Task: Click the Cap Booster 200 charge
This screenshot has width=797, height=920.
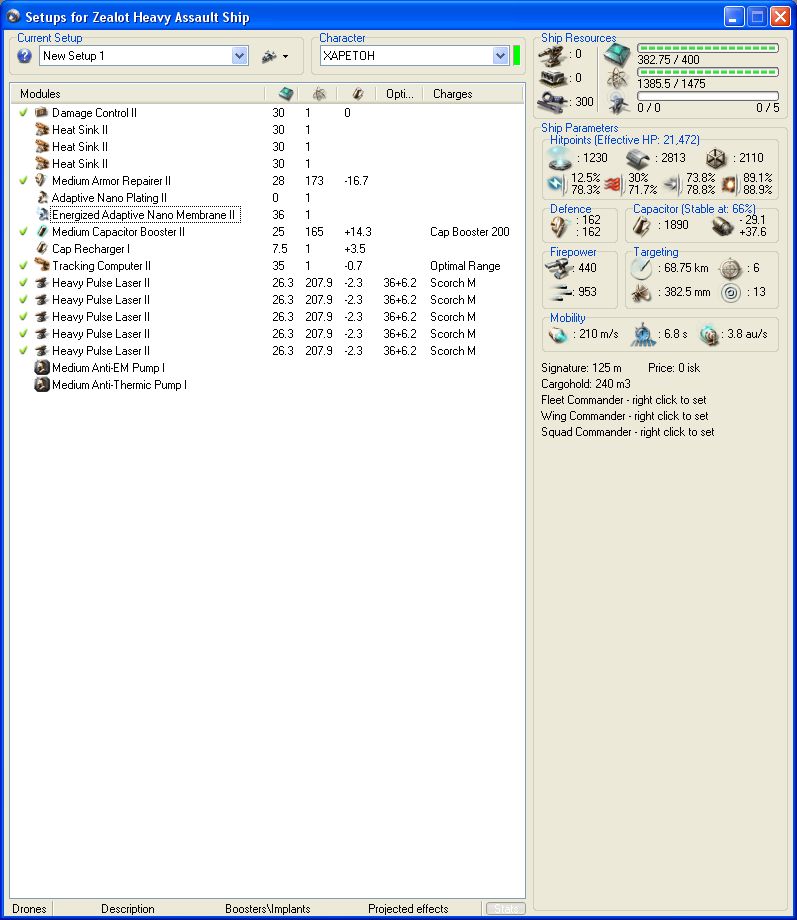Action: [x=470, y=231]
